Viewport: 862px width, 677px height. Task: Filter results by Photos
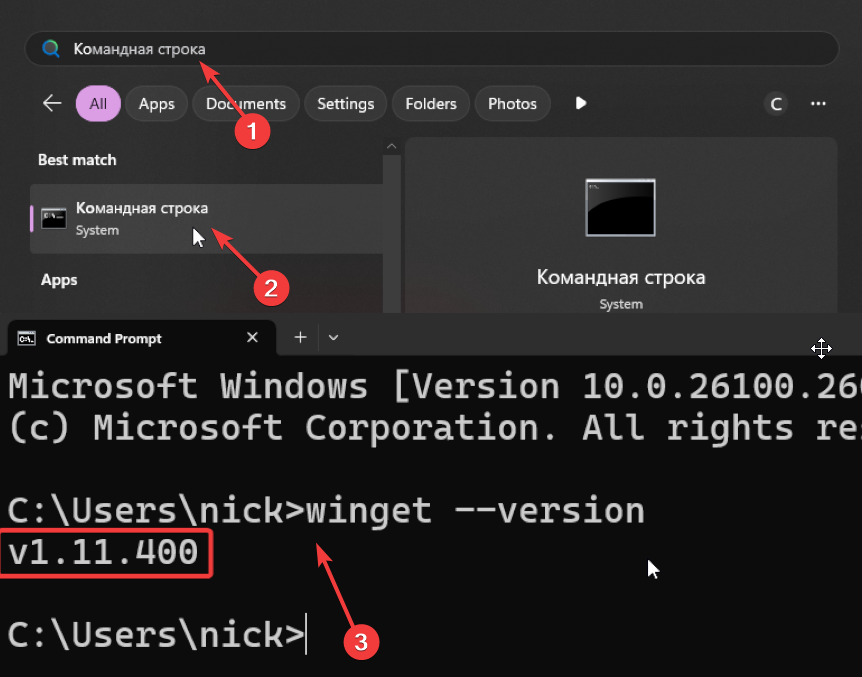pyautogui.click(x=512, y=103)
